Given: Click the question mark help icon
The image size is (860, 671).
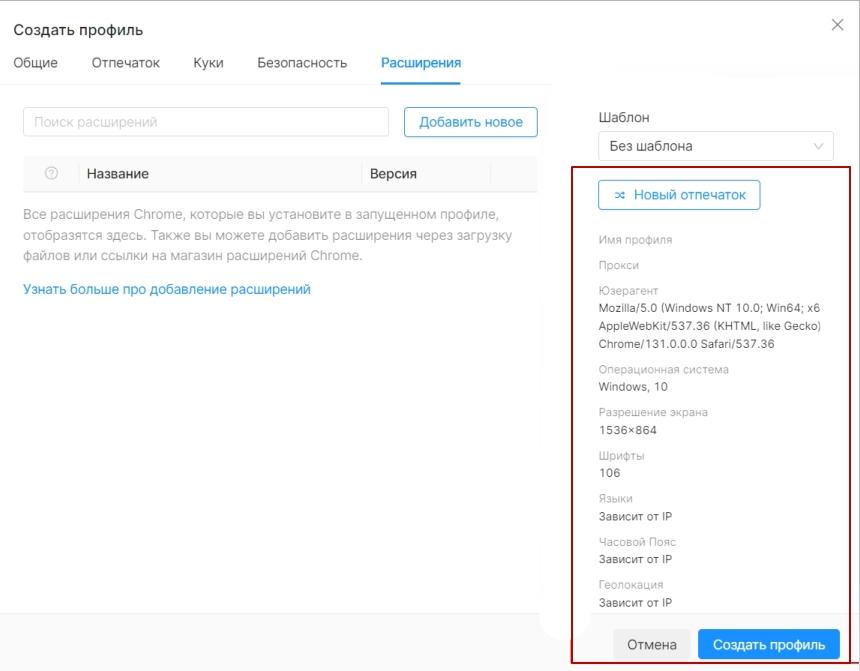Looking at the screenshot, I should pyautogui.click(x=51, y=173).
